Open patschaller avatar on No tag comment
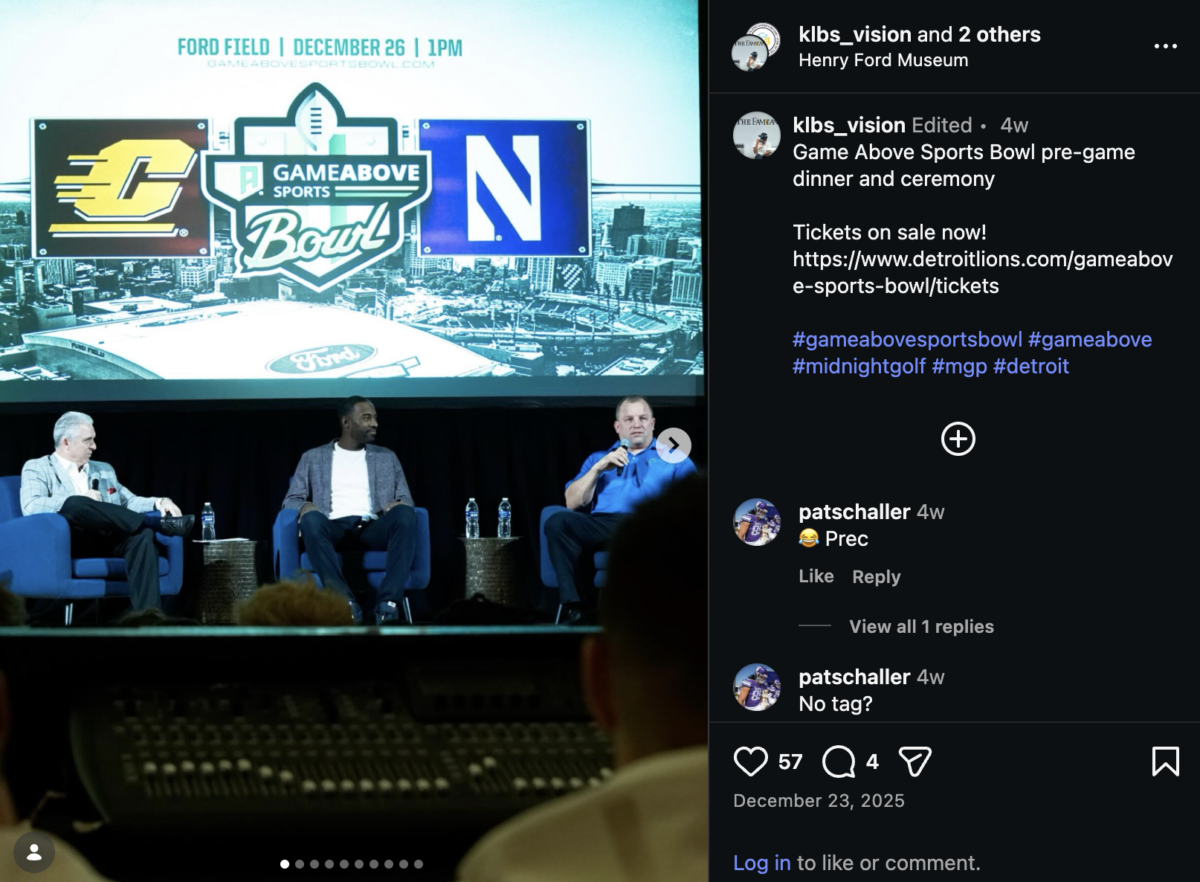Viewport: 1200px width, 882px height. coord(757,688)
